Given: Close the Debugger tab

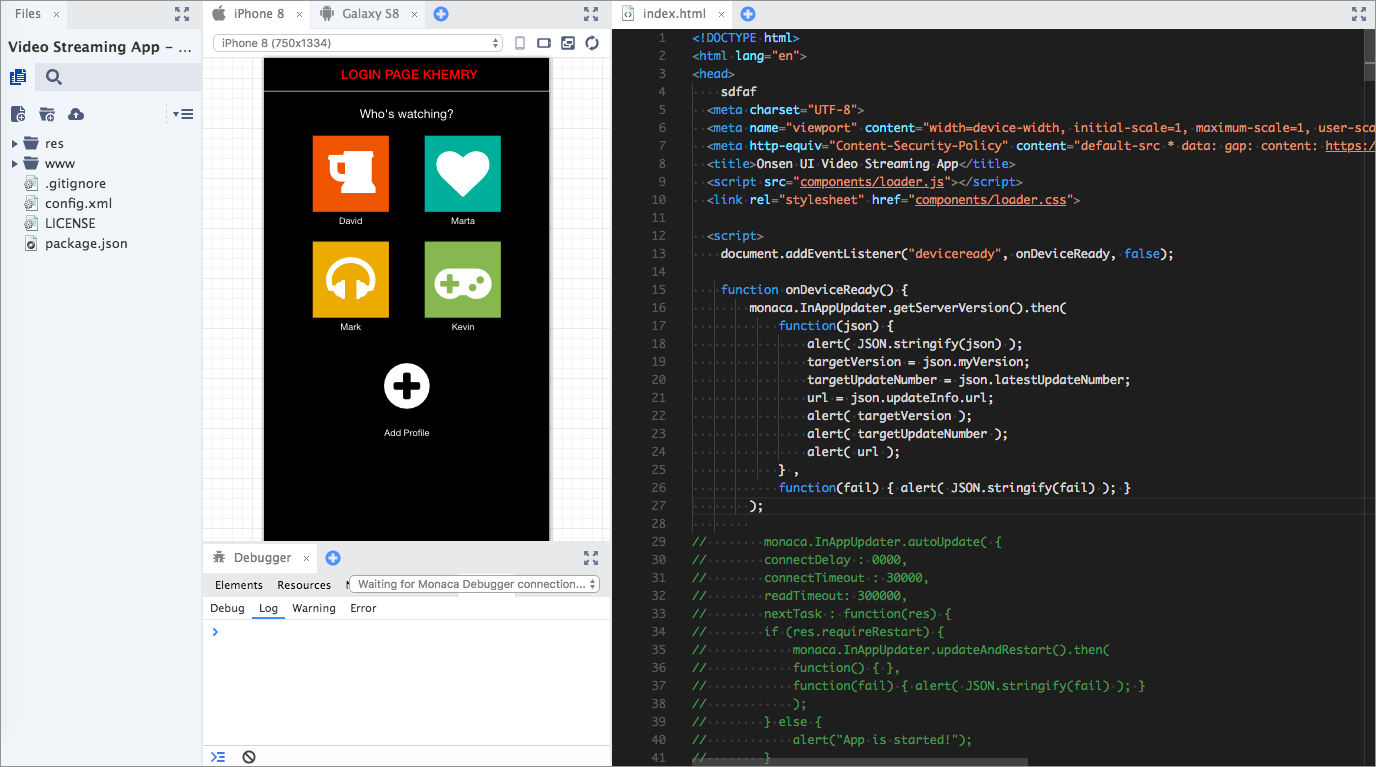Looking at the screenshot, I should pyautogui.click(x=306, y=558).
